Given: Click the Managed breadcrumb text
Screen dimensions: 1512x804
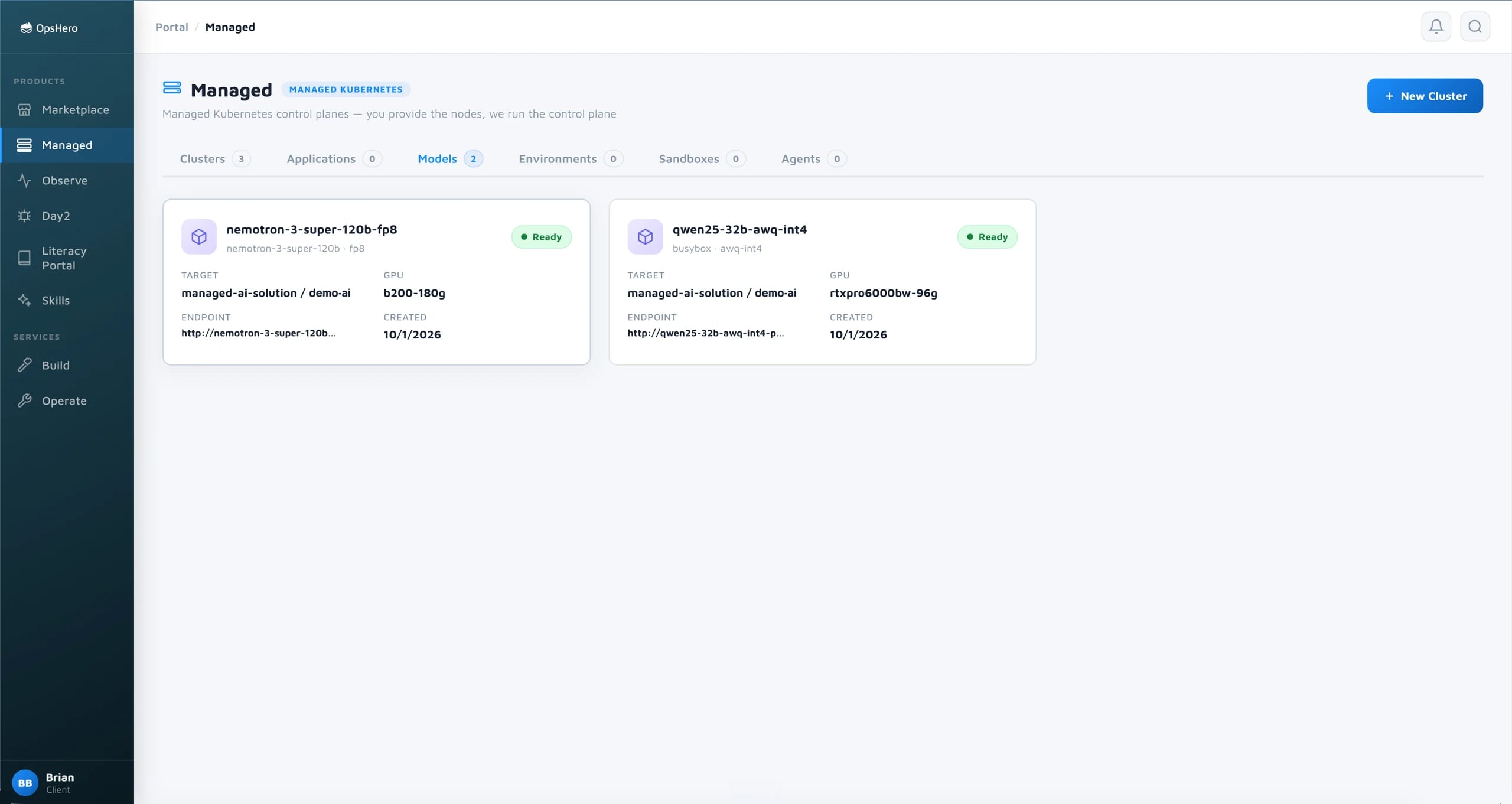Looking at the screenshot, I should pyautogui.click(x=230, y=27).
